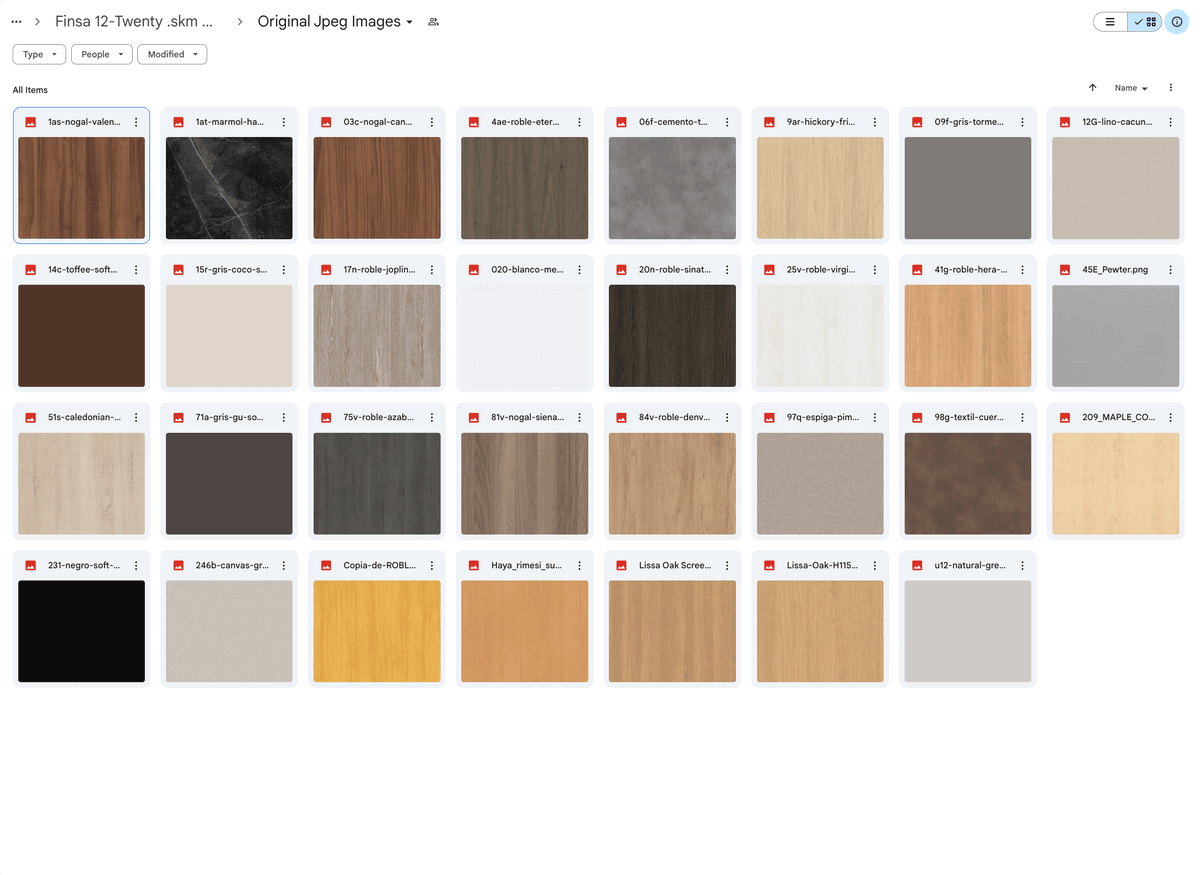Open Original Jpeg Images folder menu
The image size is (1200, 875).
335,22
